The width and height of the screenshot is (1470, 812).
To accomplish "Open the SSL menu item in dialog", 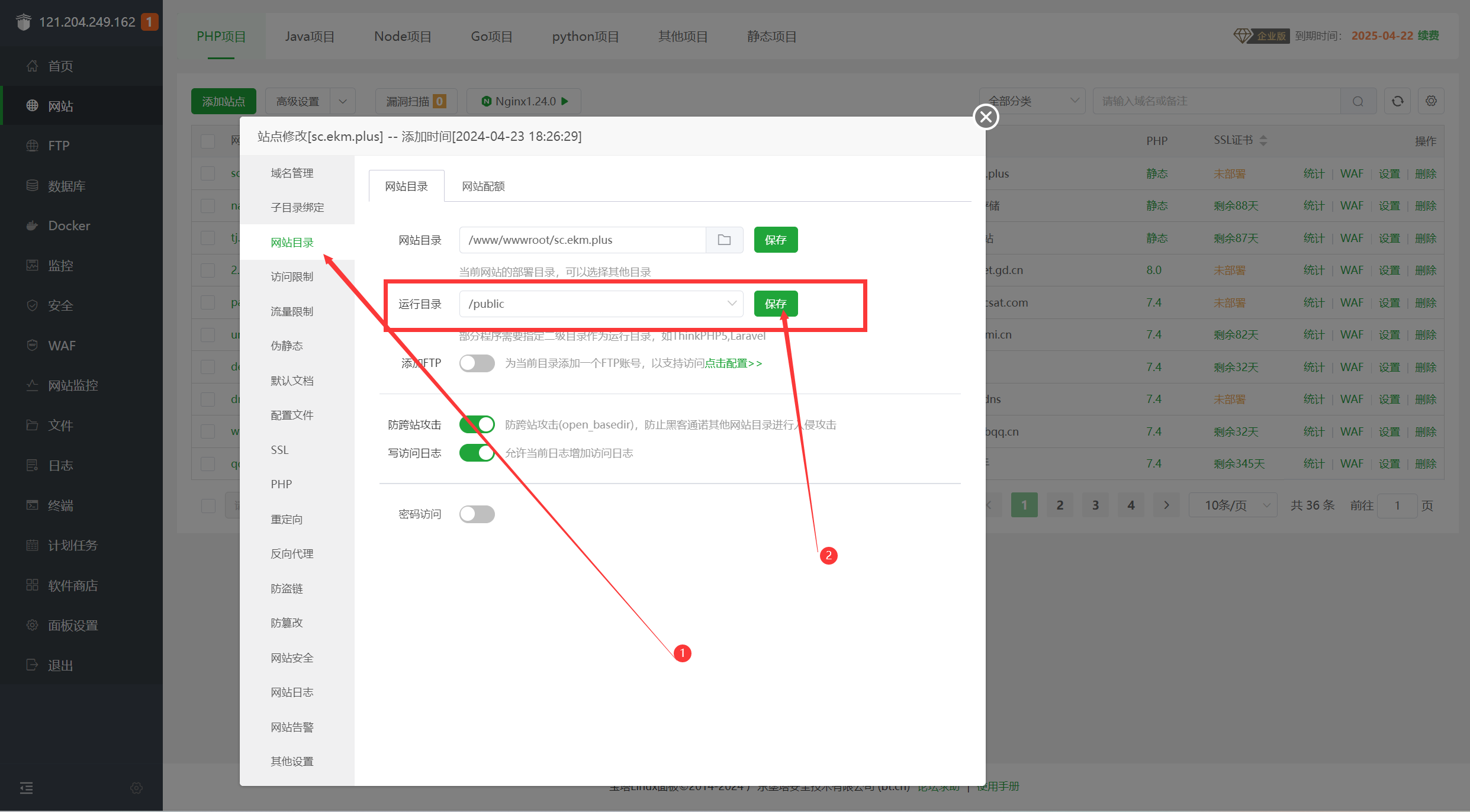I will pos(279,450).
